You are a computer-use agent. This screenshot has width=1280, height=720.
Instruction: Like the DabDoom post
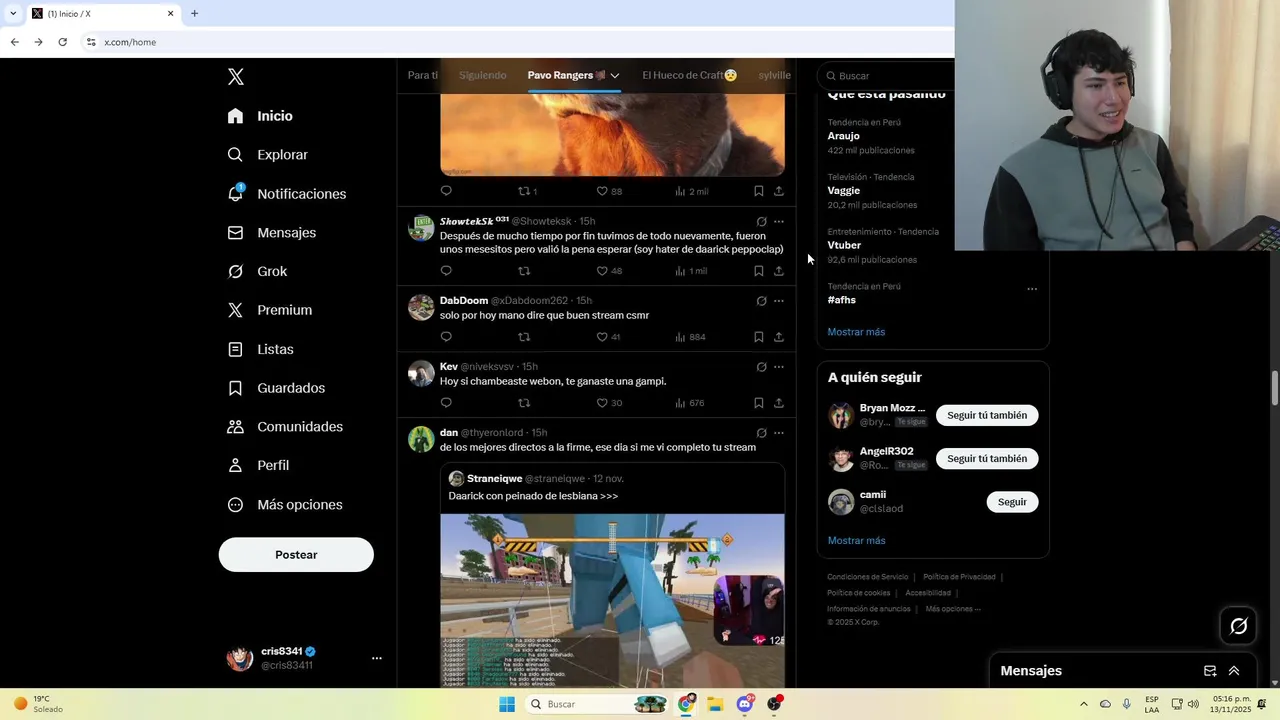tap(602, 337)
